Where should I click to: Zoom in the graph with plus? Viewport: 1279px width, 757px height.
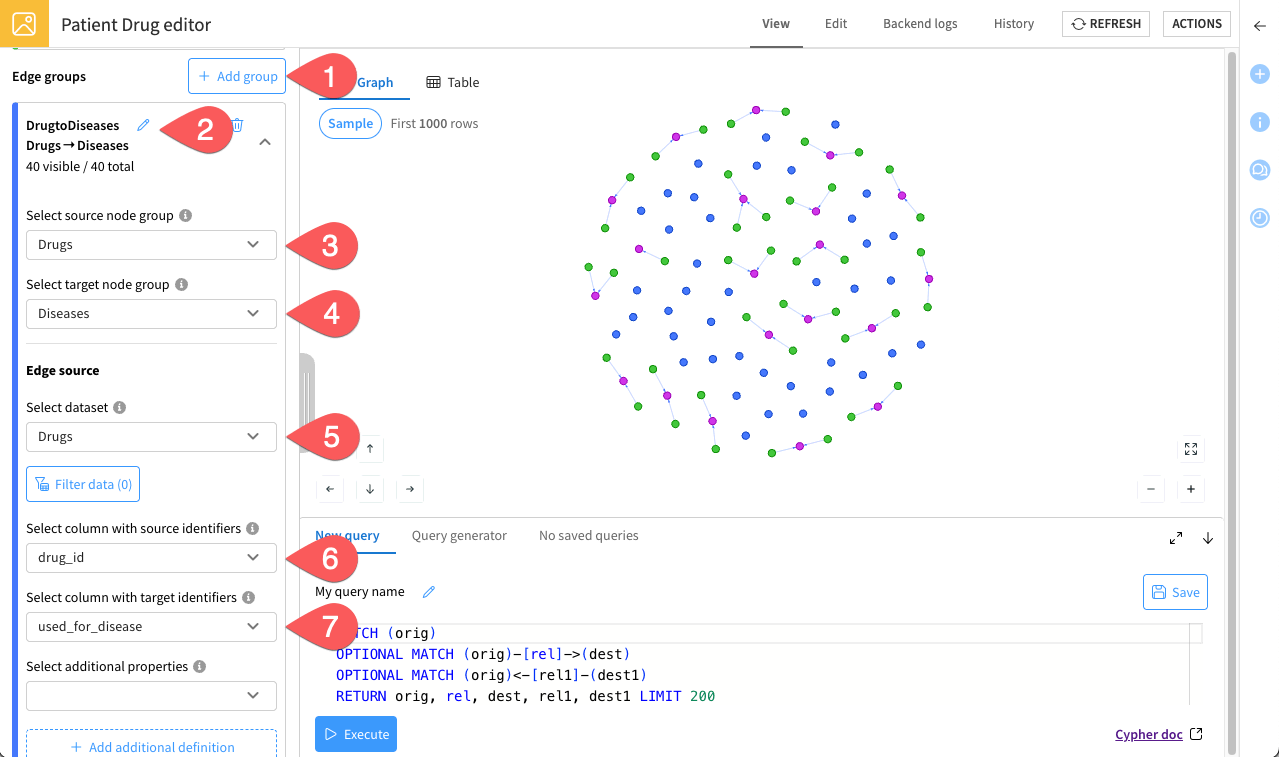pyautogui.click(x=1190, y=489)
